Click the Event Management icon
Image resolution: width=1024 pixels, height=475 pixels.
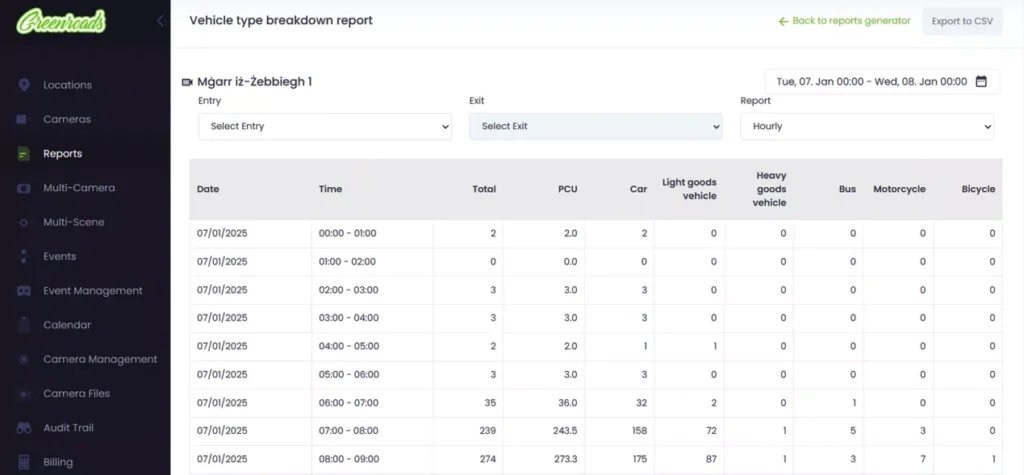point(23,291)
